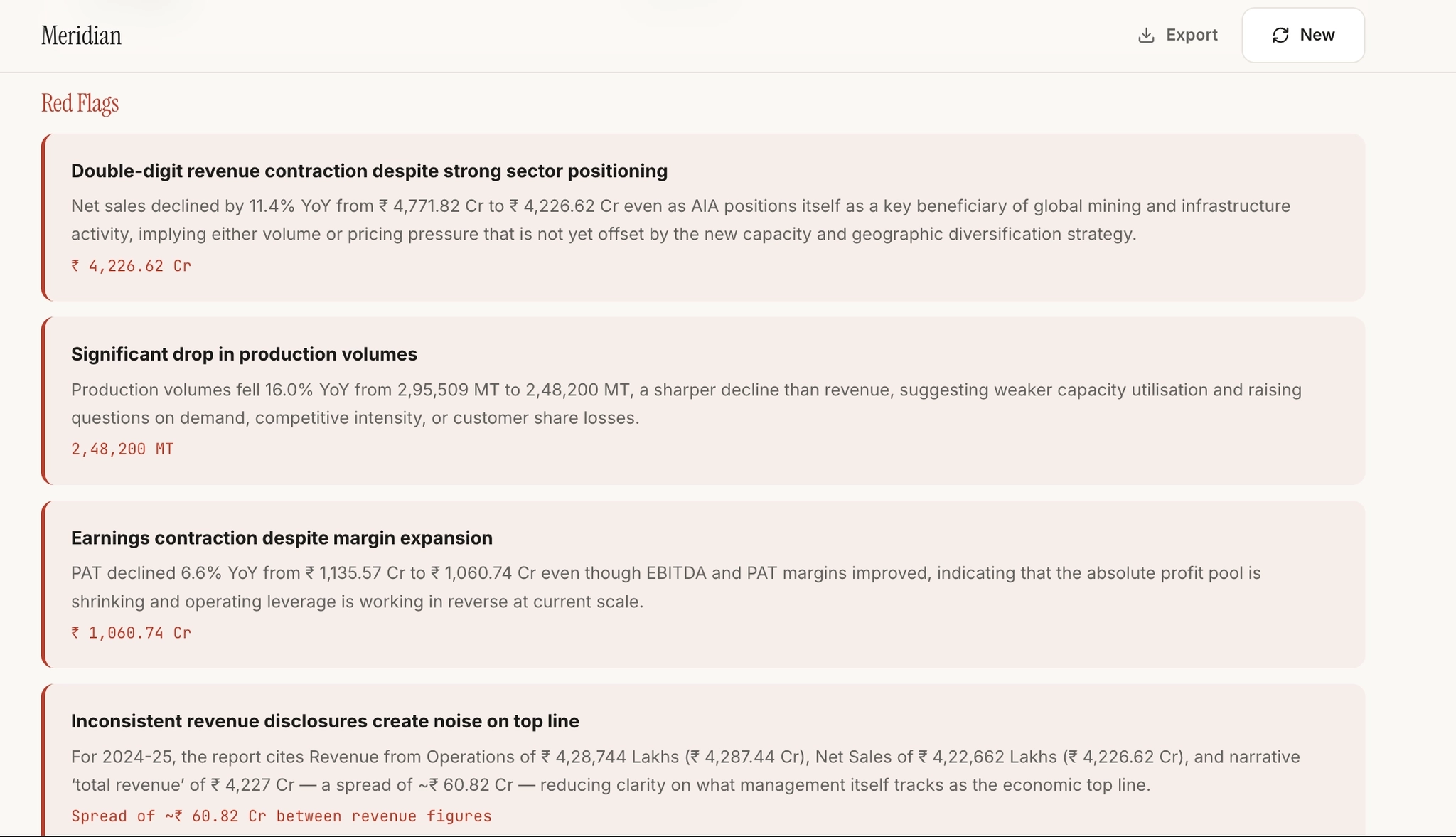Click the paragraph starting 'Net sales declined by 11.4%'
Viewport: 1456px width, 837px height.
click(680, 220)
